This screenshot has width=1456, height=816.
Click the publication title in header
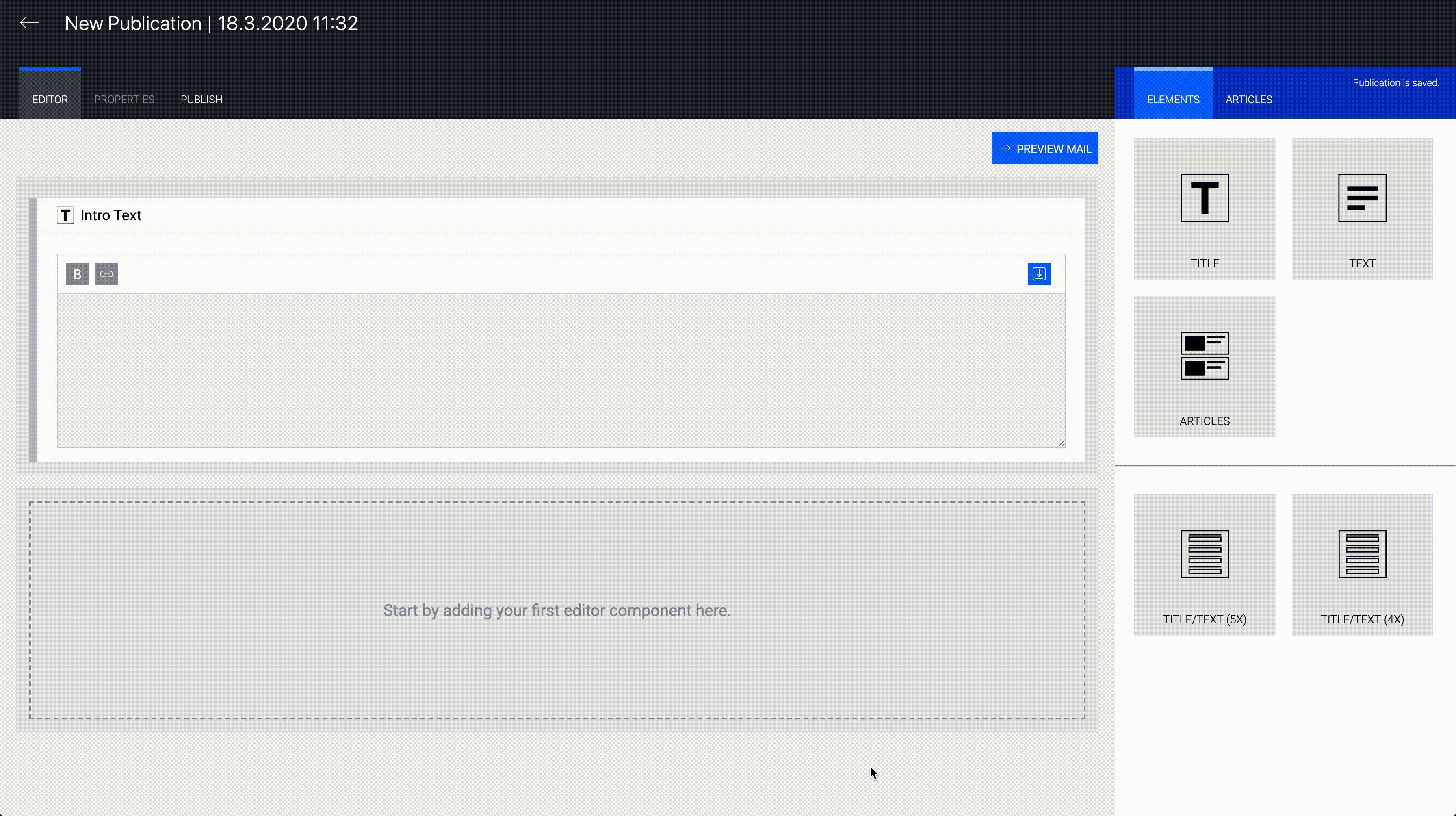click(211, 23)
